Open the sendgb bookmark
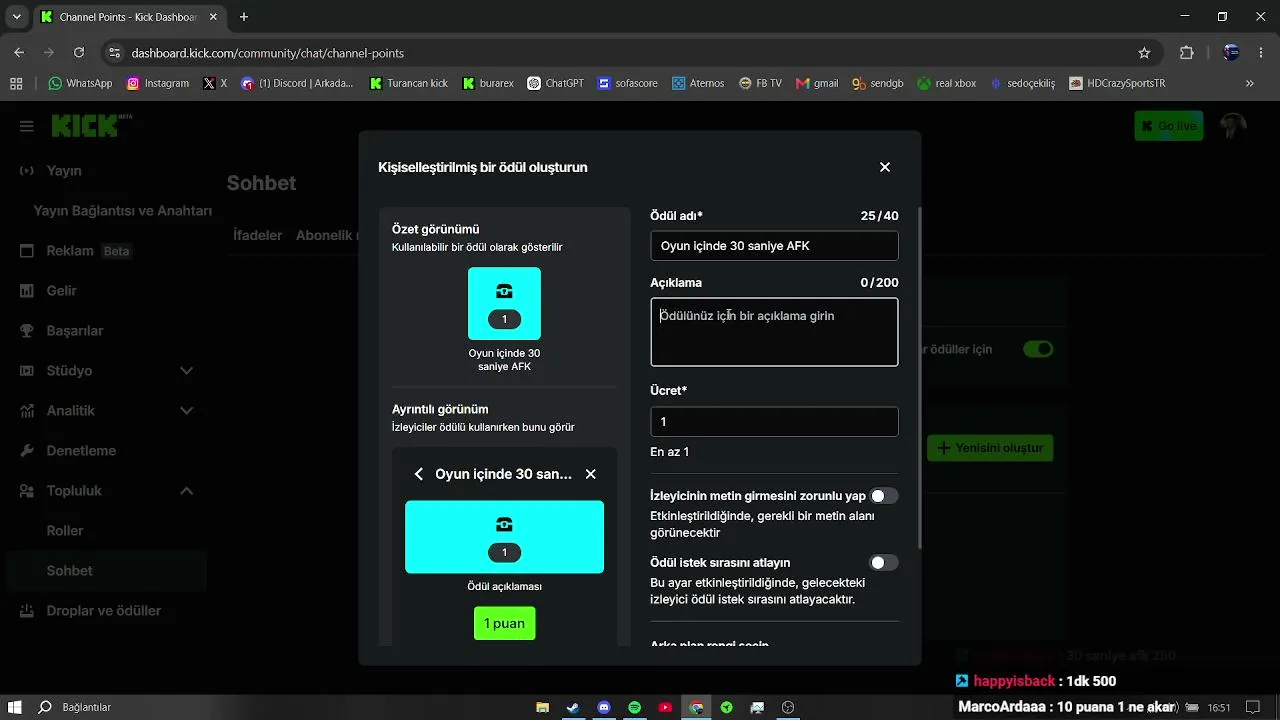This screenshot has height=720, width=1280. [878, 83]
